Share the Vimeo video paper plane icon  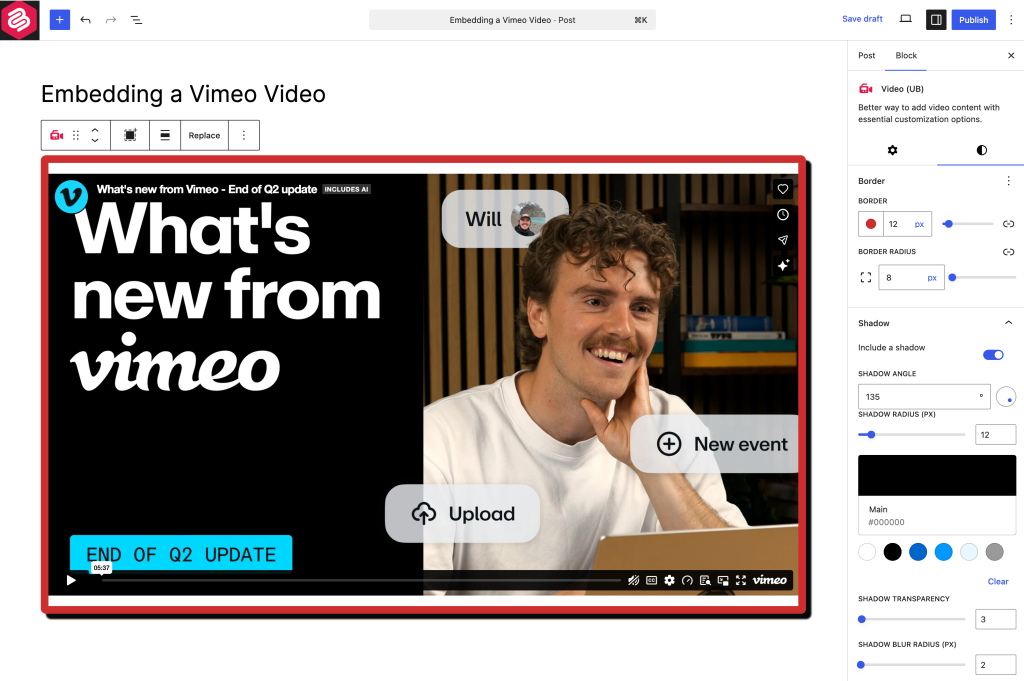782,240
